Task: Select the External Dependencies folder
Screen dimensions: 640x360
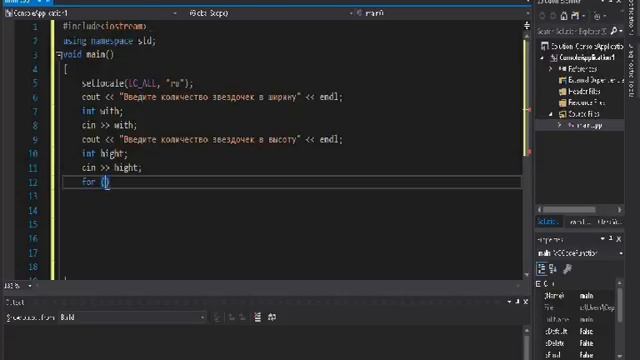Action: (x=591, y=80)
